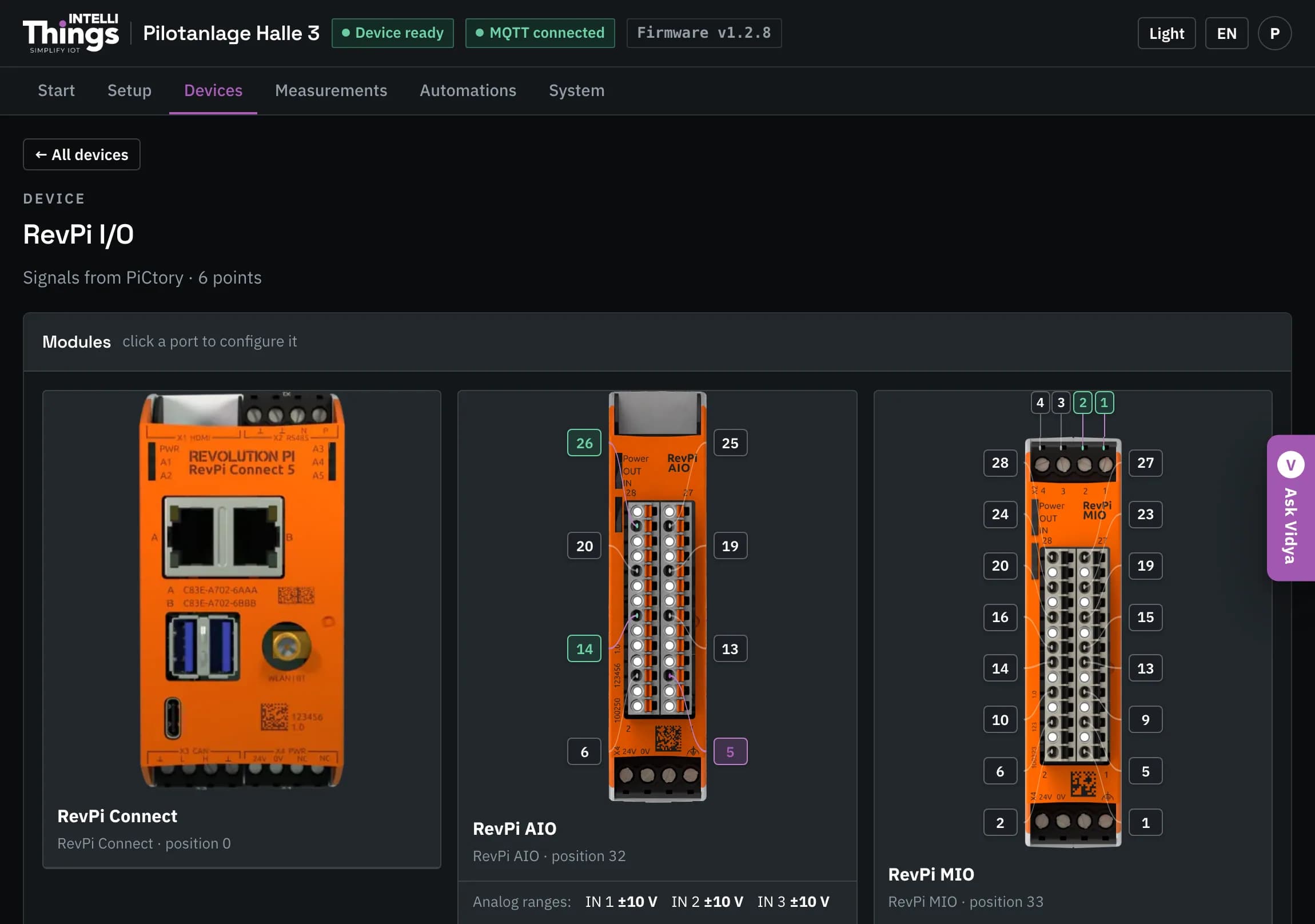The height and width of the screenshot is (924, 1315).
Task: Click the IN 1 ±10 V analog range
Action: [x=621, y=902]
